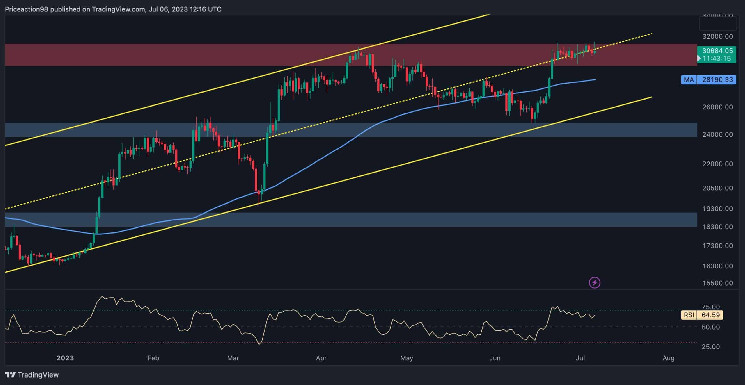Screen dimensions: 745x385
Task: Click the upper blue support zone band
Action: click(x=351, y=130)
